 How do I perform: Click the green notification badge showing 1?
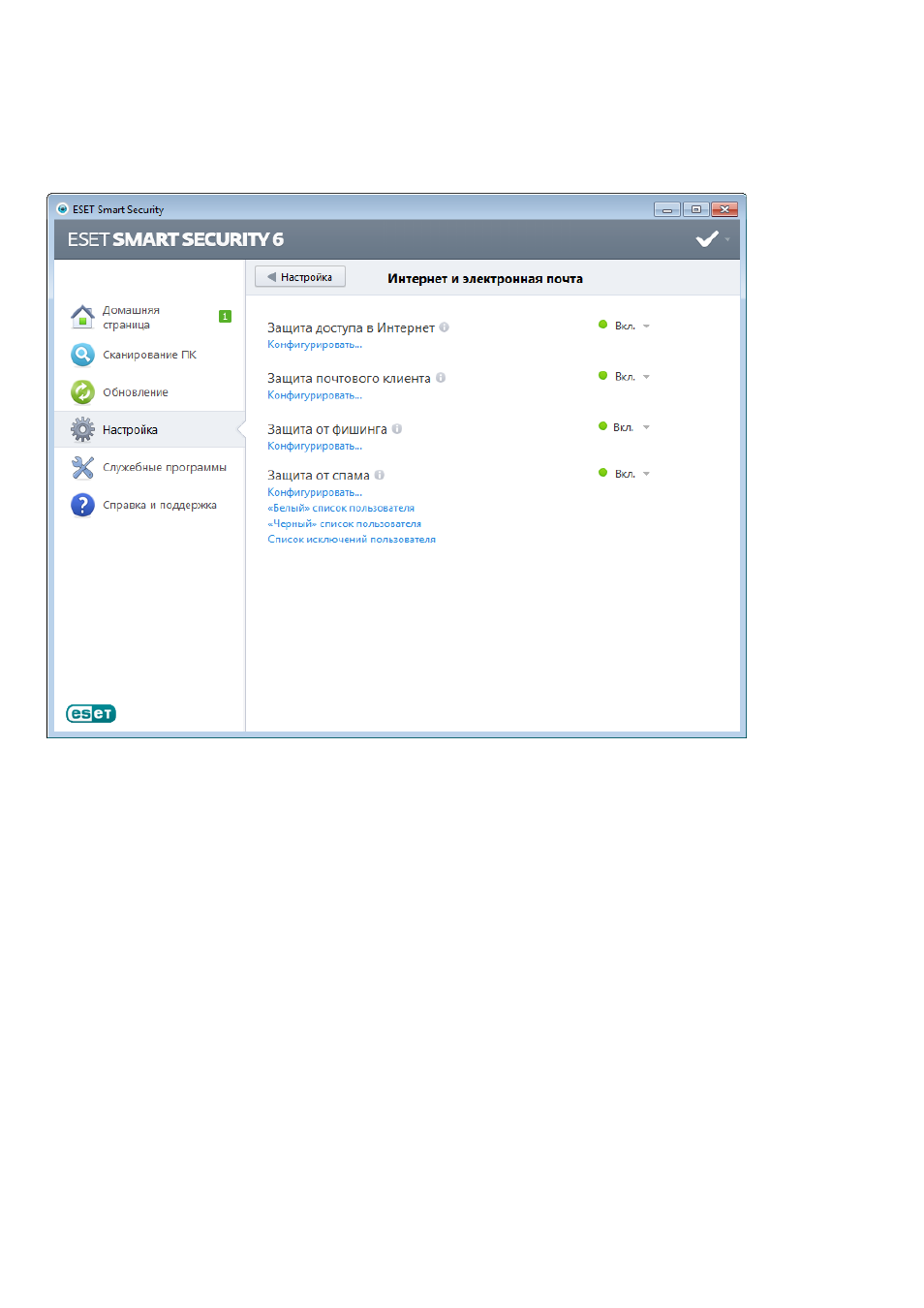click(225, 317)
